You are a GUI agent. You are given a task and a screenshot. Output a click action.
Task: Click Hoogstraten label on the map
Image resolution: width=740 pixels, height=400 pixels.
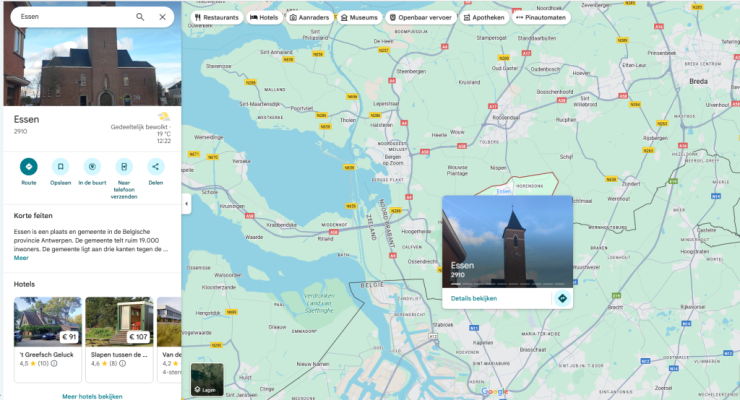tap(695, 251)
